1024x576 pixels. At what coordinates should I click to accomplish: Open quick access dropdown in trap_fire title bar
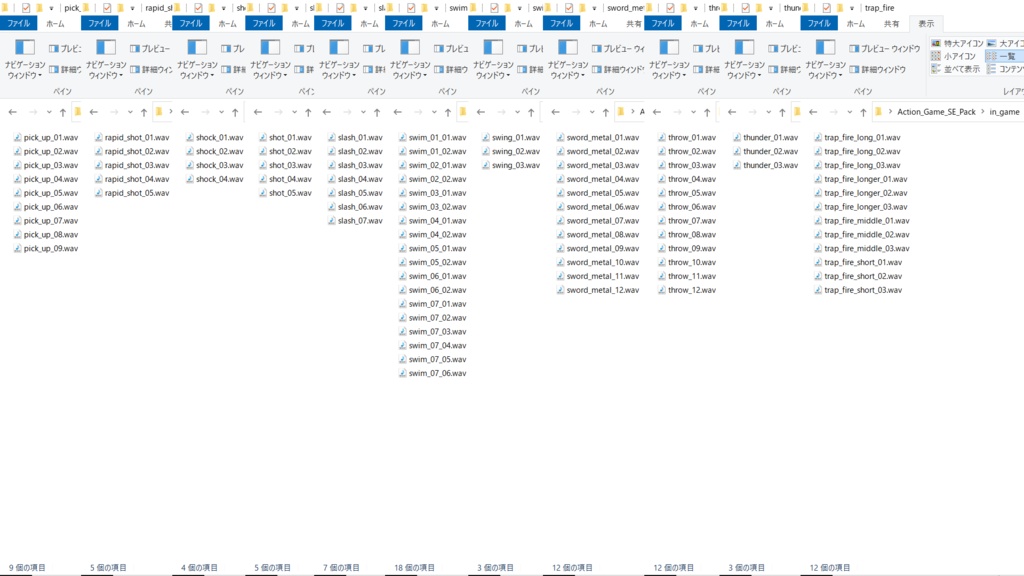[852, 8]
